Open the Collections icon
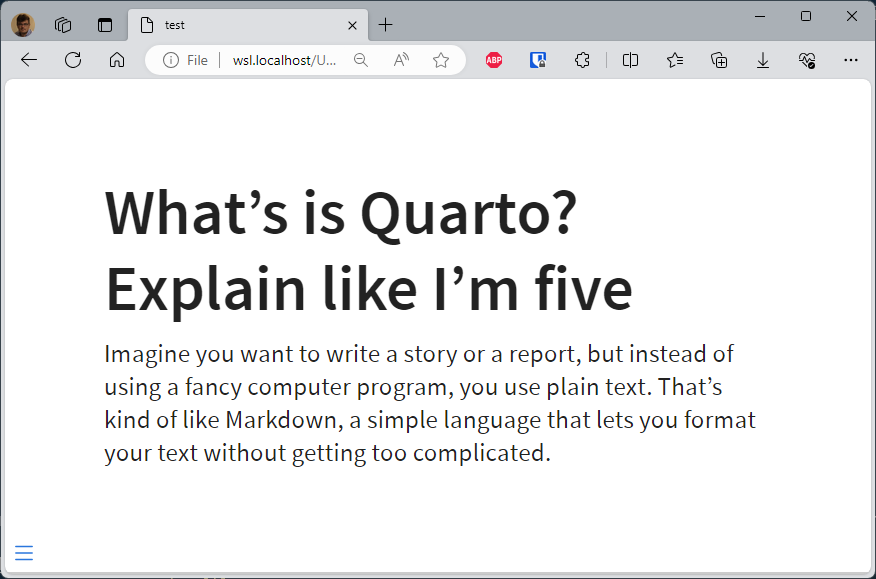The width and height of the screenshot is (876, 579). 719,60
